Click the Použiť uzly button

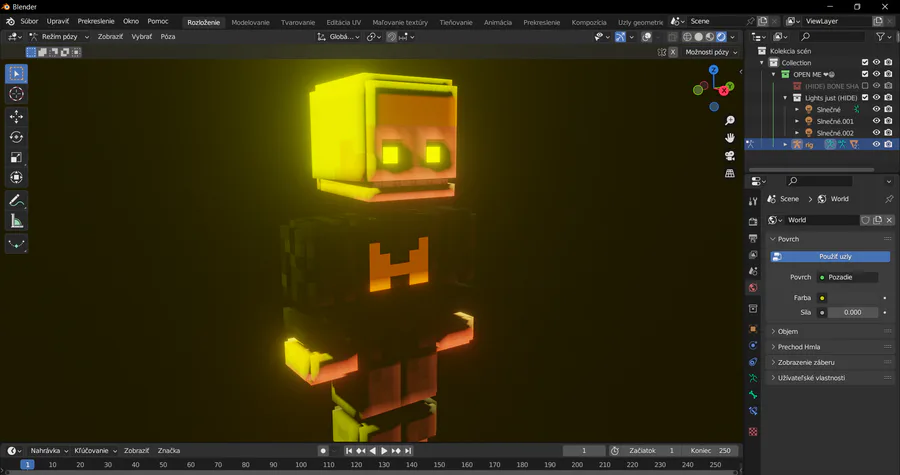pos(831,257)
